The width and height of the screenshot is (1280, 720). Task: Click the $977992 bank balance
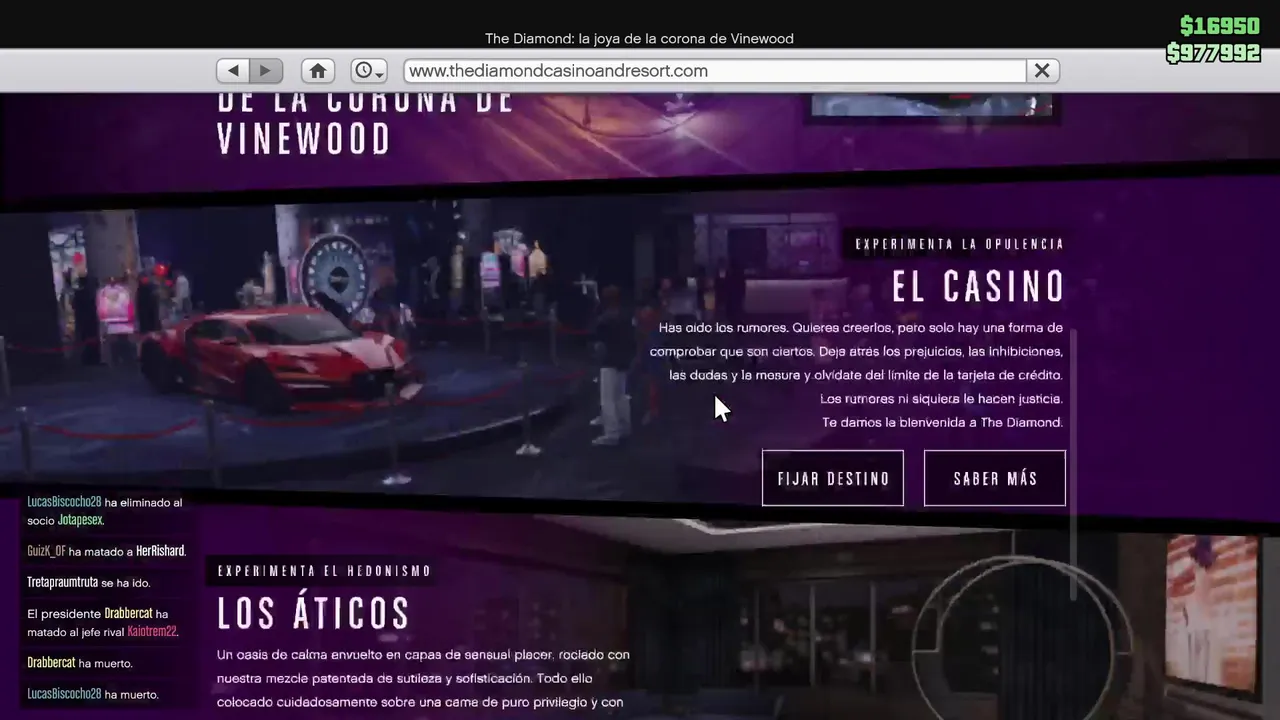click(x=1213, y=53)
